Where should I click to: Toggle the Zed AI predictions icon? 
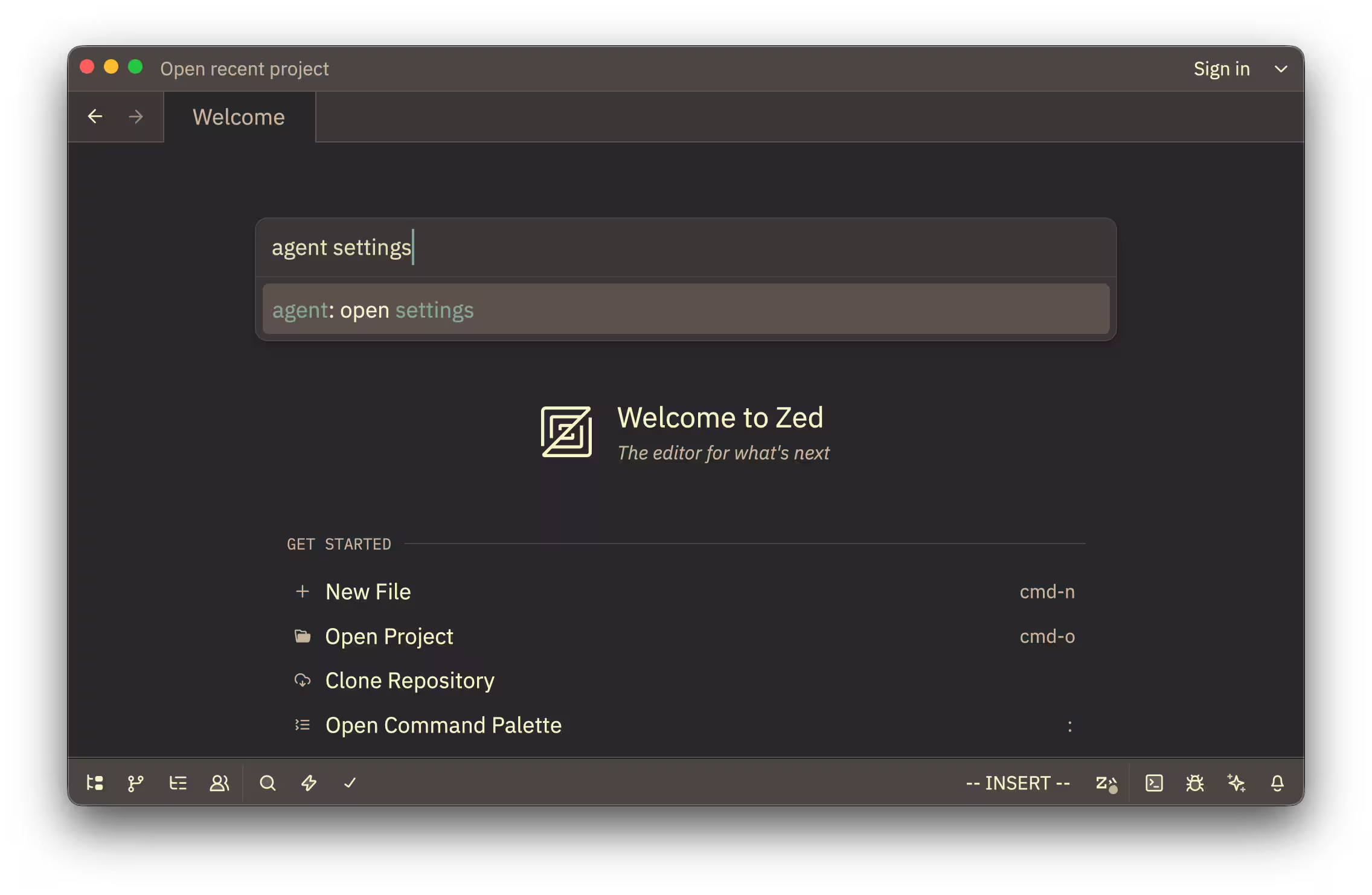1106,783
